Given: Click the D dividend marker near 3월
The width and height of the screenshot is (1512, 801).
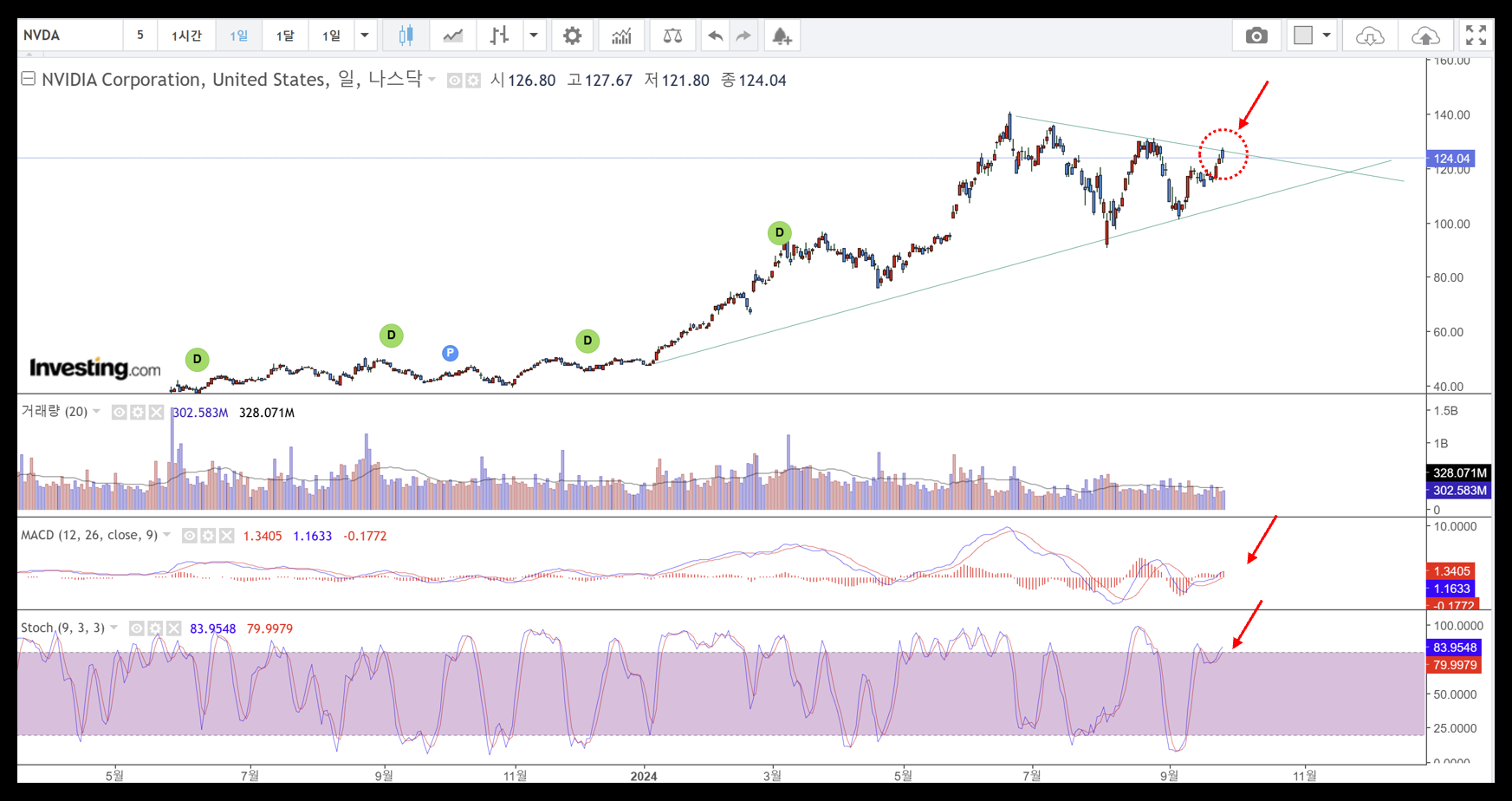Looking at the screenshot, I should [x=780, y=232].
